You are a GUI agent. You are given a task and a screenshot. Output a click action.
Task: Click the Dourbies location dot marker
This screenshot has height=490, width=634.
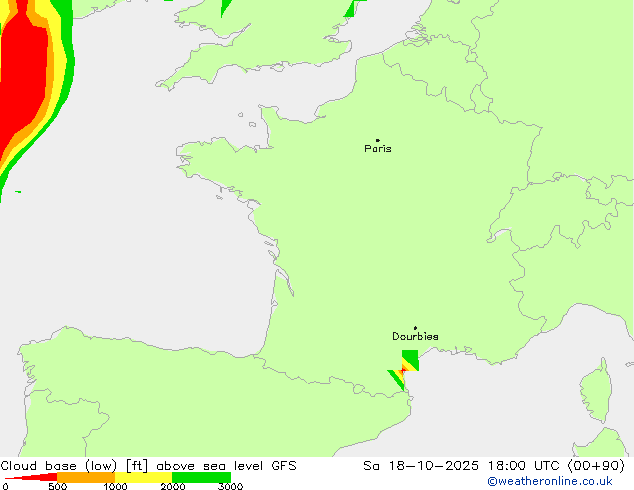click(415, 328)
